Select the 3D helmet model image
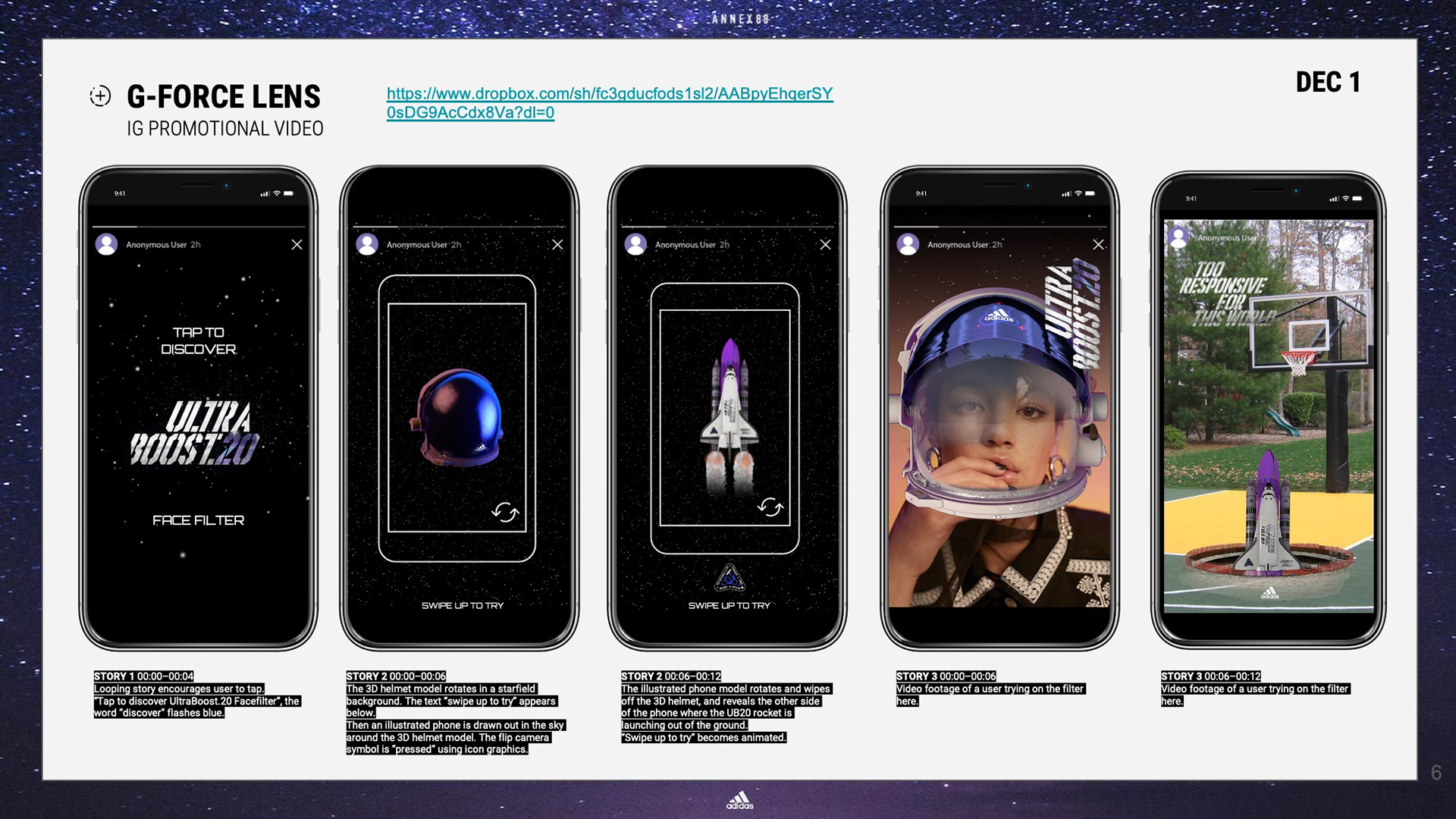The width and height of the screenshot is (1456, 819). click(x=457, y=418)
